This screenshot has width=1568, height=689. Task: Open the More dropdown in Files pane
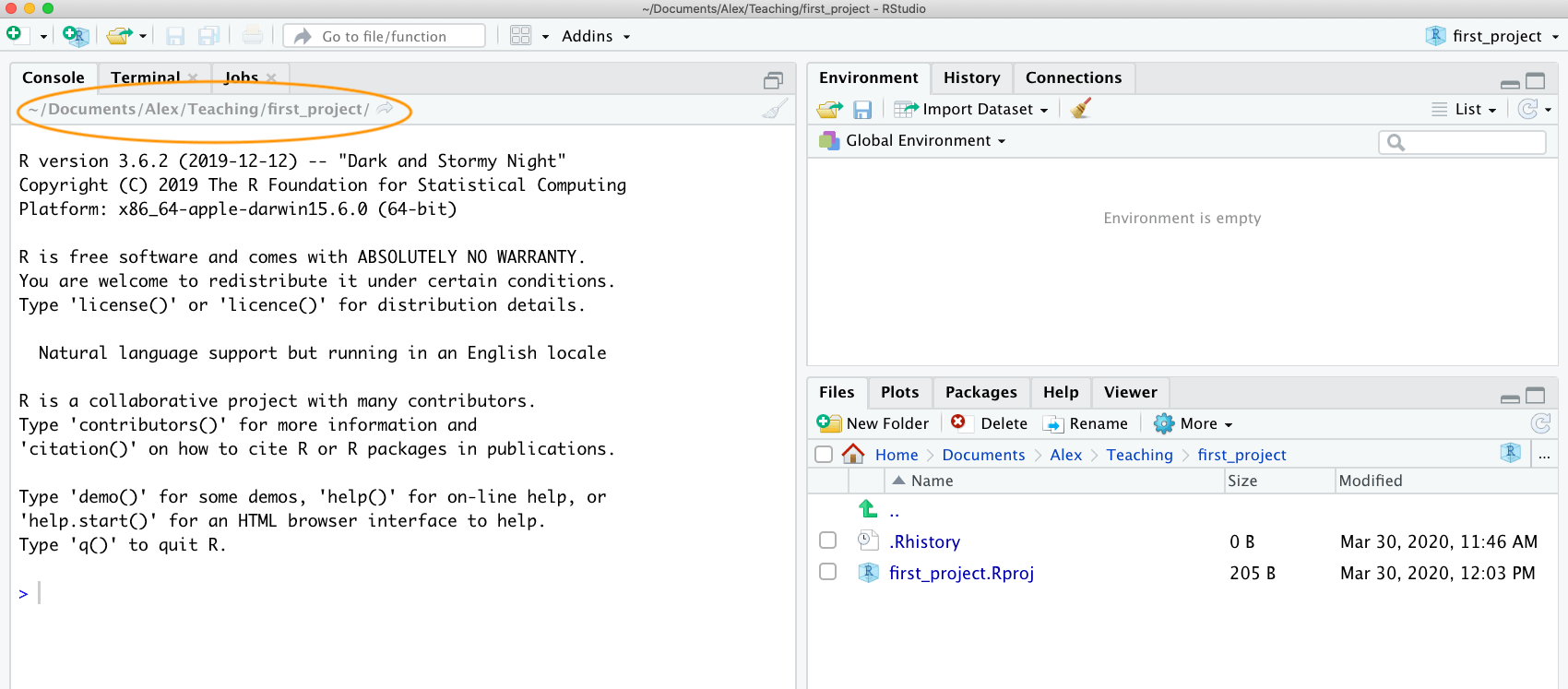[1194, 423]
